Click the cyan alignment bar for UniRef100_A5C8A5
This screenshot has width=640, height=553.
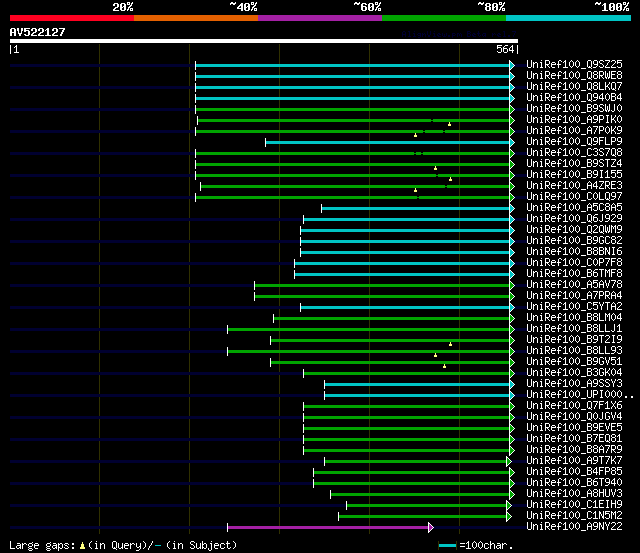[416, 209]
